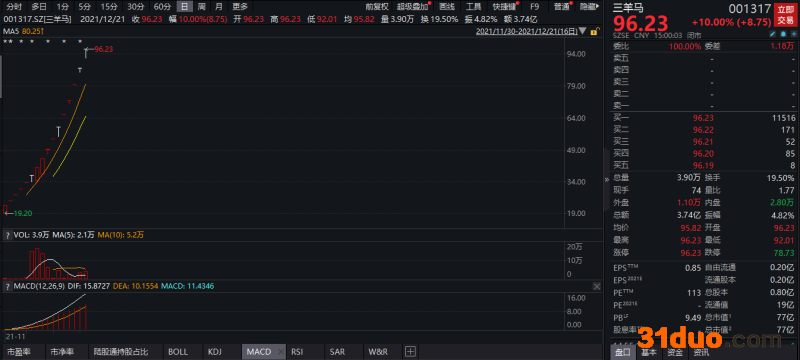The width and height of the screenshot is (800, 360).
Task: Select the 周 weekly period
Action: coord(202,7)
